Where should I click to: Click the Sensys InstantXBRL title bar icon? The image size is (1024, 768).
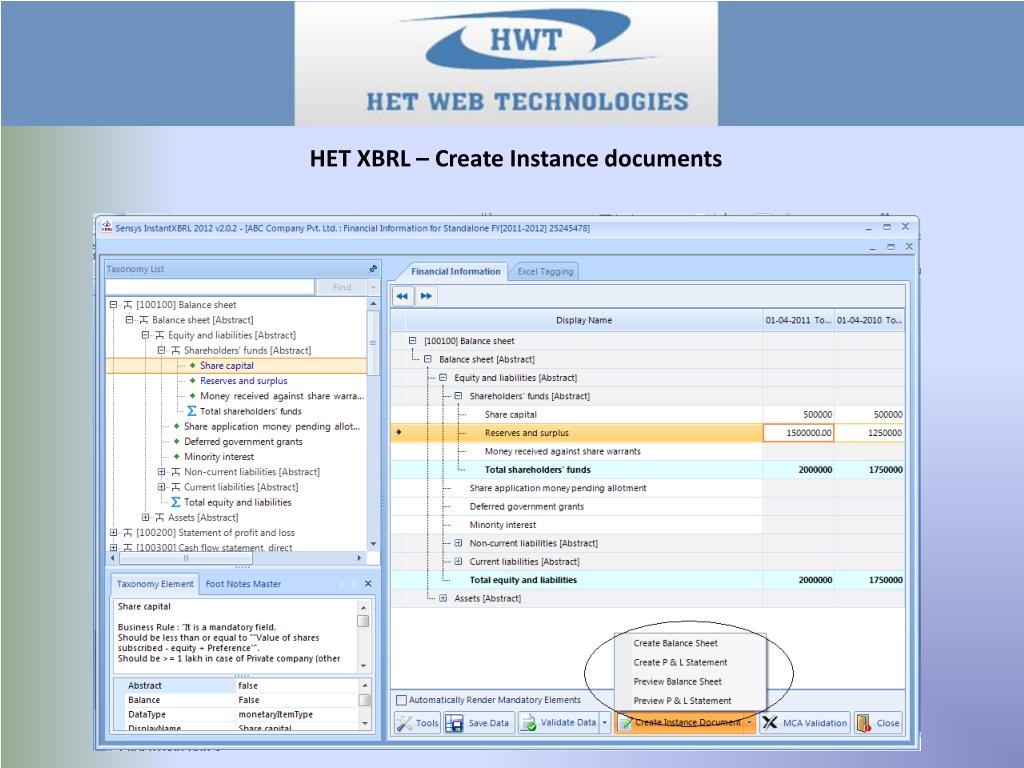[106, 227]
